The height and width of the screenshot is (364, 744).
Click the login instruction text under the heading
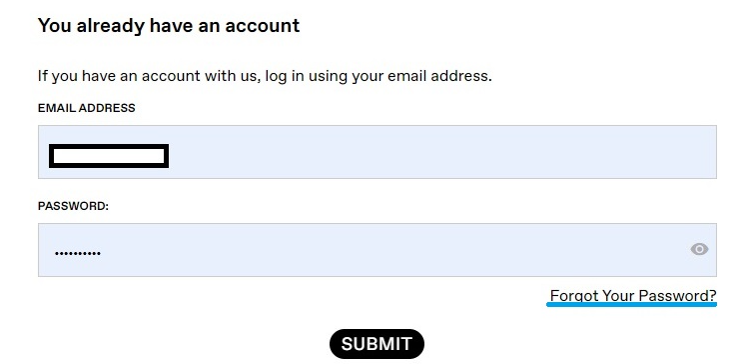point(265,76)
